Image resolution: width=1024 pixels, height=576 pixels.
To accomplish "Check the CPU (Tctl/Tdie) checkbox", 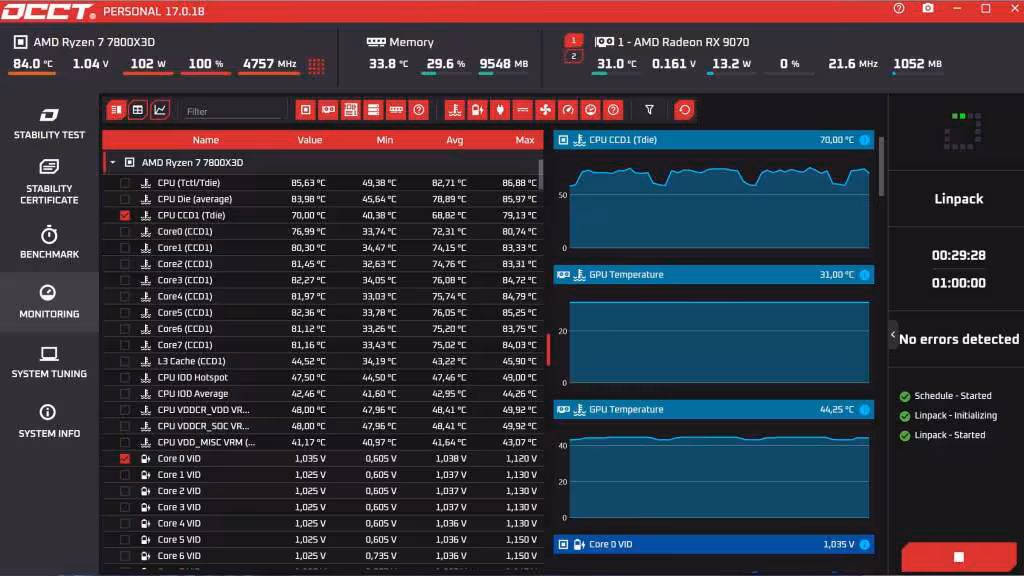I will 125,183.
